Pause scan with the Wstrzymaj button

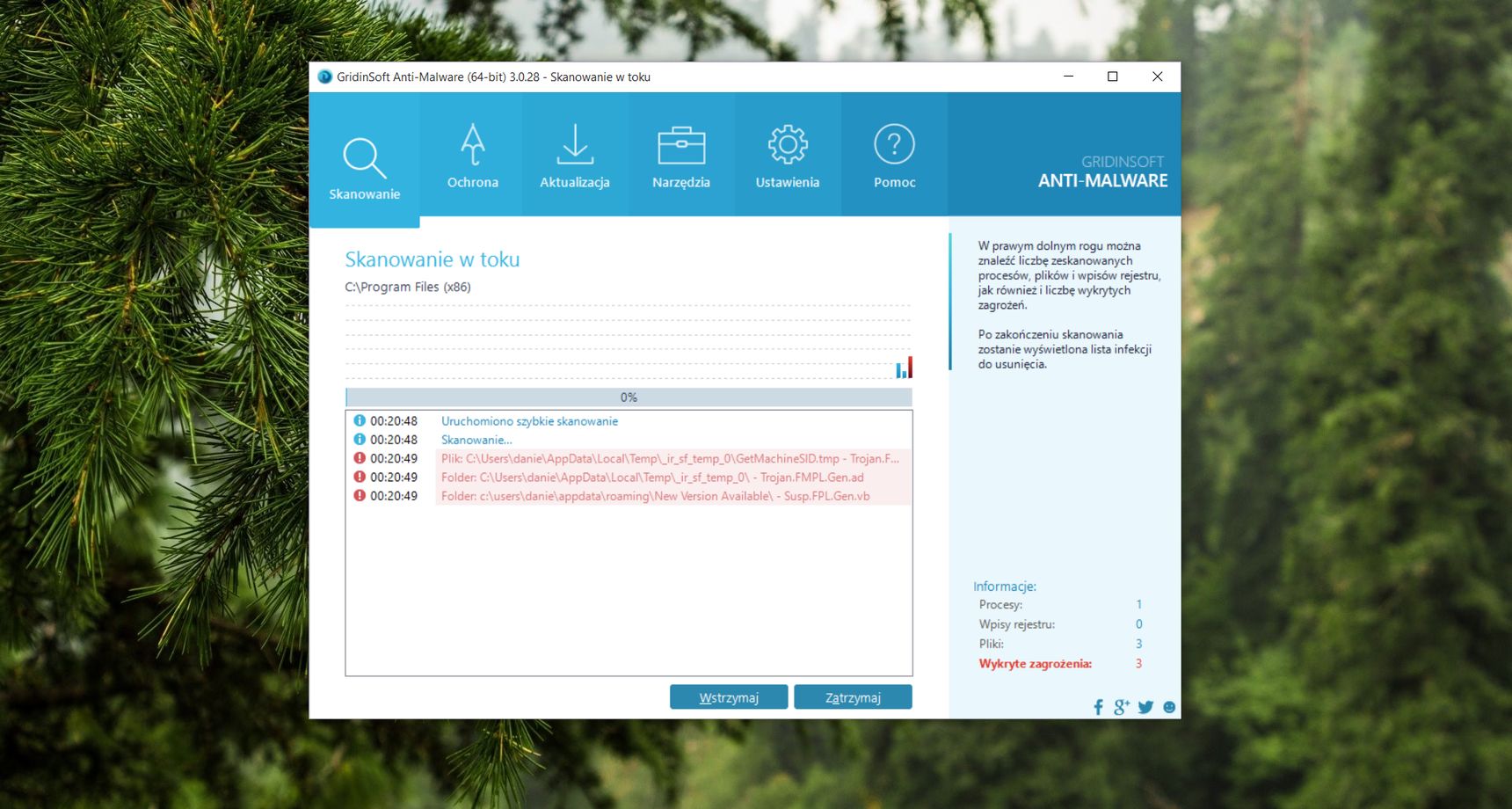(729, 697)
